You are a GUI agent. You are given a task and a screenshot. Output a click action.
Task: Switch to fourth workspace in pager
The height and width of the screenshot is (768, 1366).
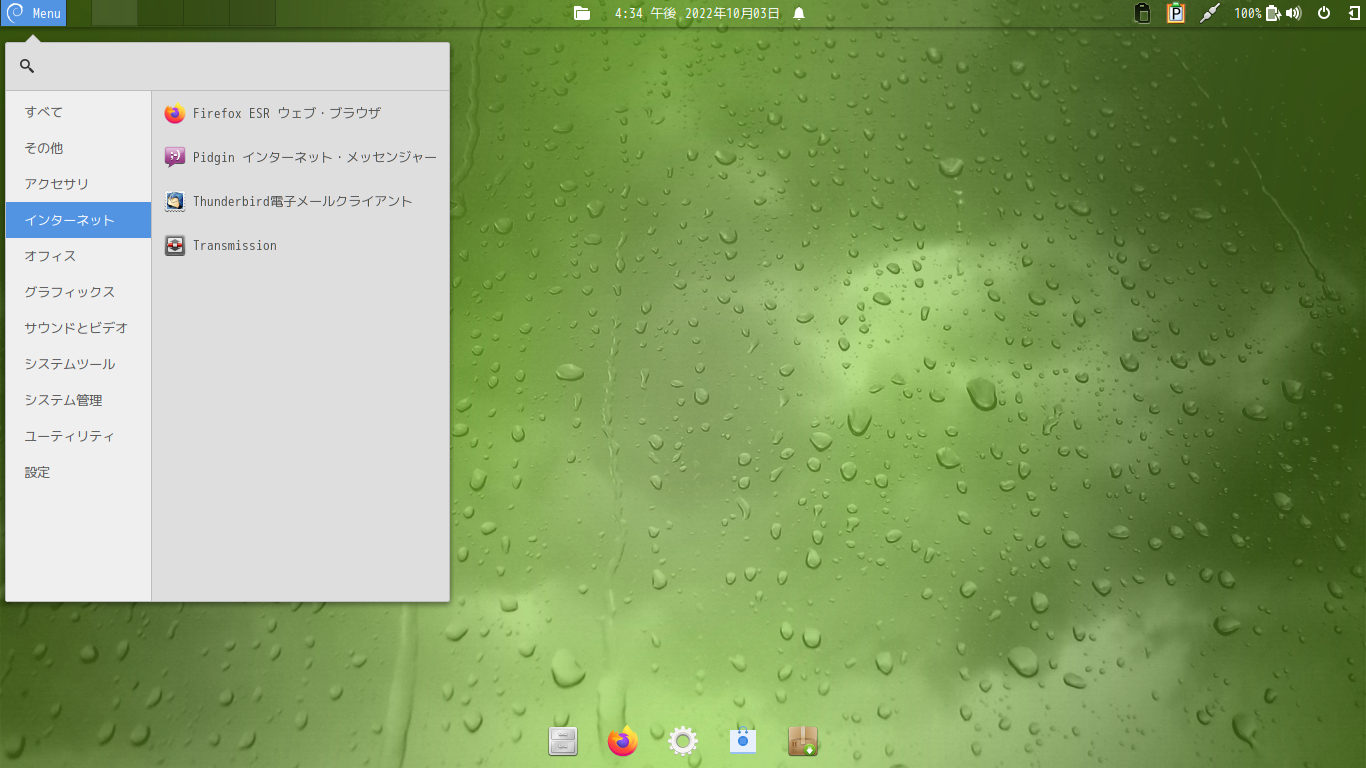(252, 13)
